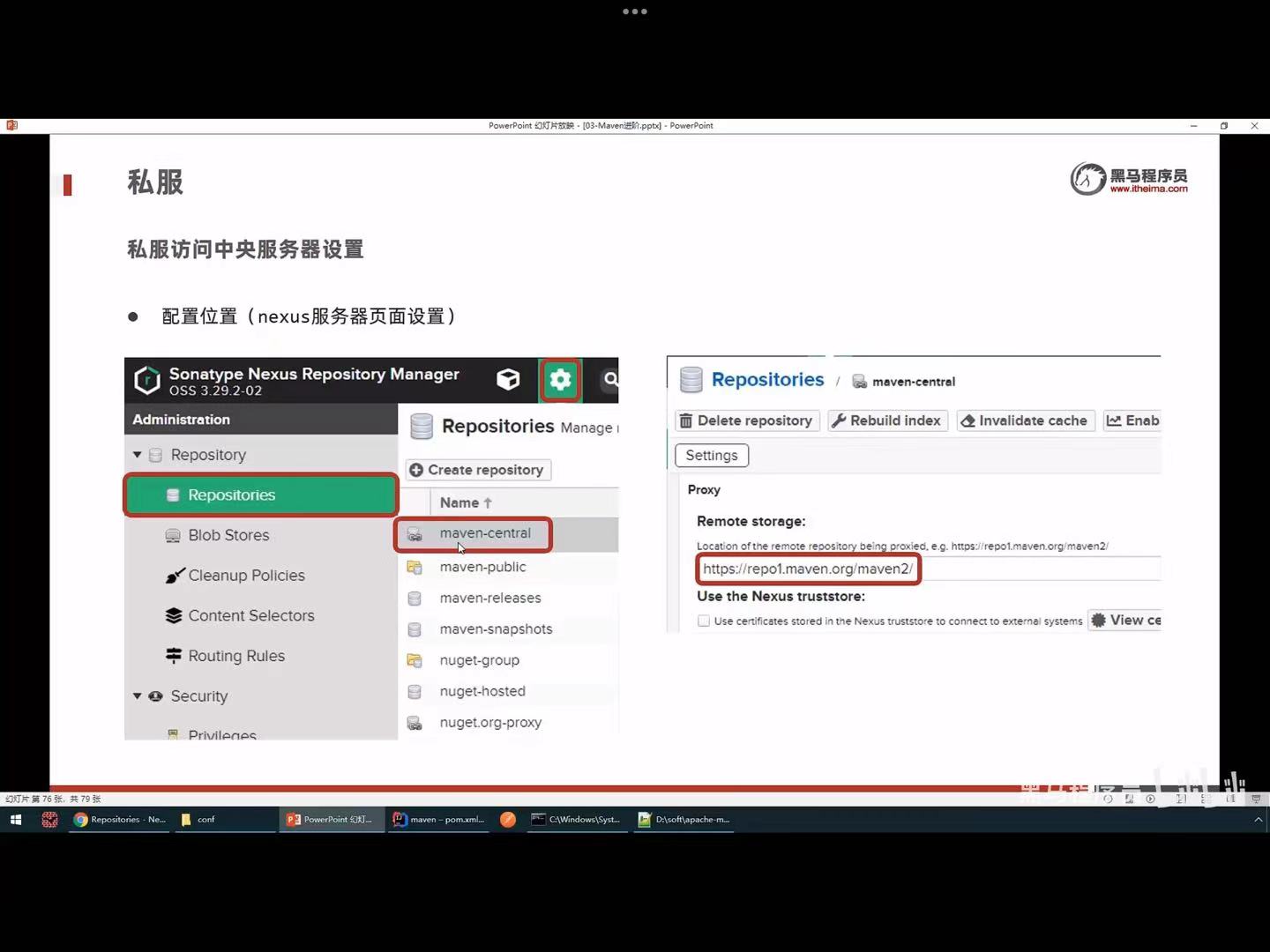Click the Remote storage URL field
The image size is (1270, 952).
click(929, 569)
